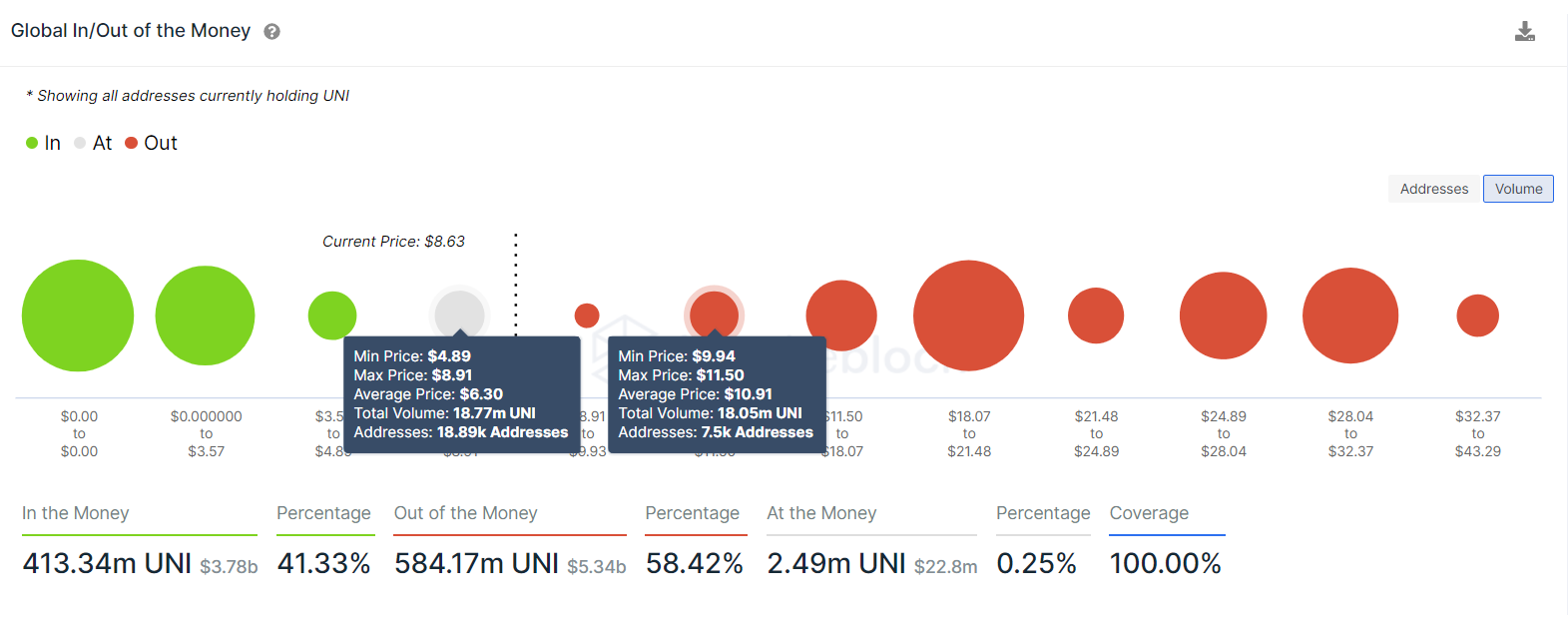Select the highlighted red bubble for $9.94 range
Screen dimensions: 1568x628
(714, 314)
